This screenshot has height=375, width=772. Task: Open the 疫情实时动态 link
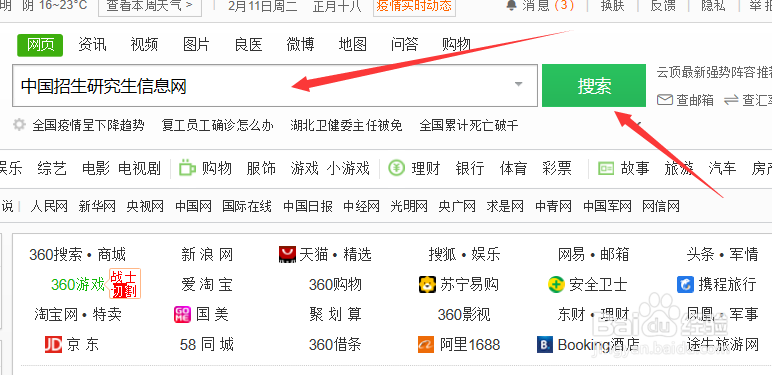click(x=414, y=6)
